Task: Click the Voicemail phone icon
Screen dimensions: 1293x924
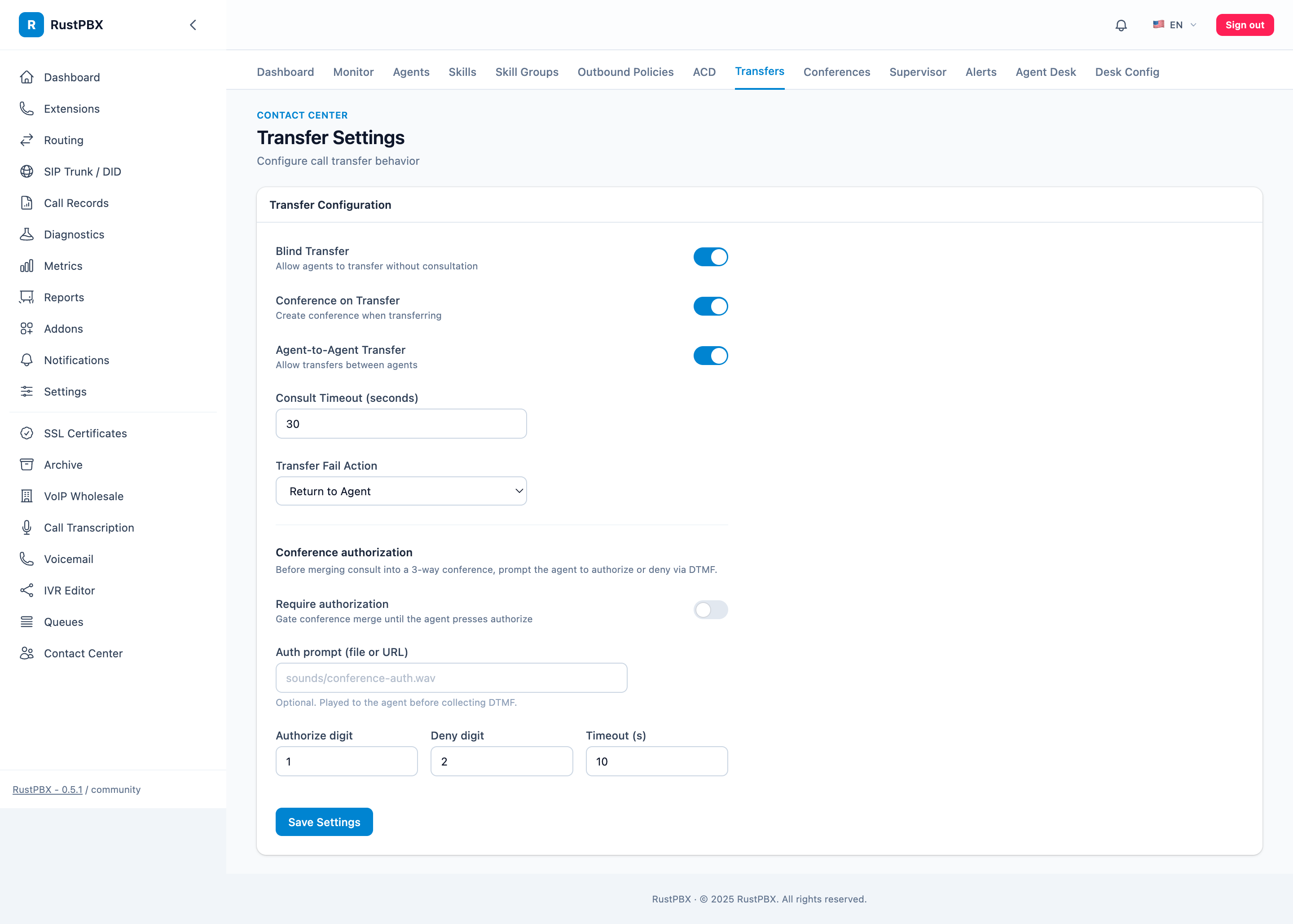Action: pyautogui.click(x=27, y=559)
